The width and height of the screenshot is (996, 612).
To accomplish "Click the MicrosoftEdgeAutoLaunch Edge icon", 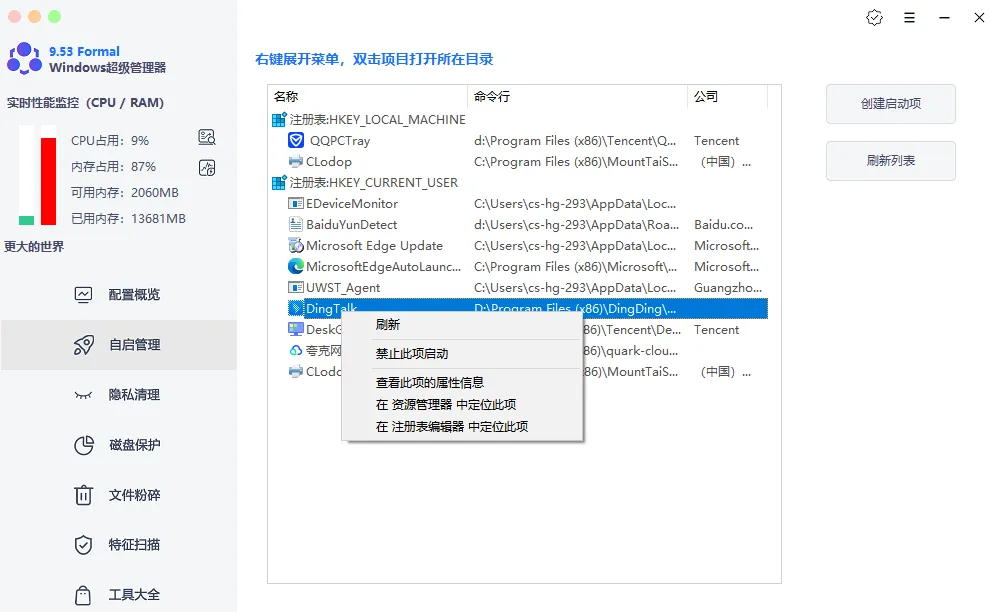I will pyautogui.click(x=295, y=266).
